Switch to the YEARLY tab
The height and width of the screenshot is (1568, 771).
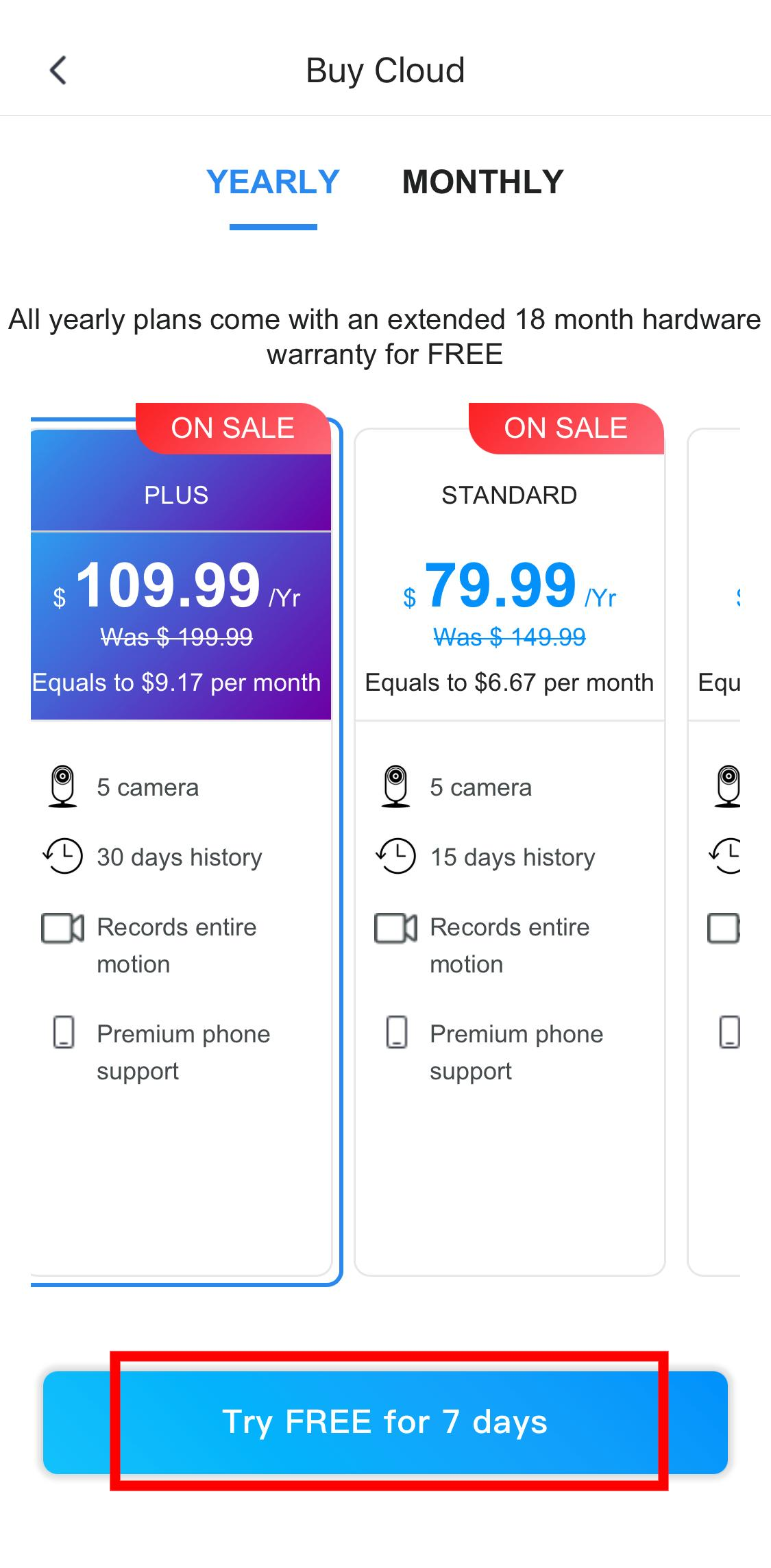coord(273,182)
